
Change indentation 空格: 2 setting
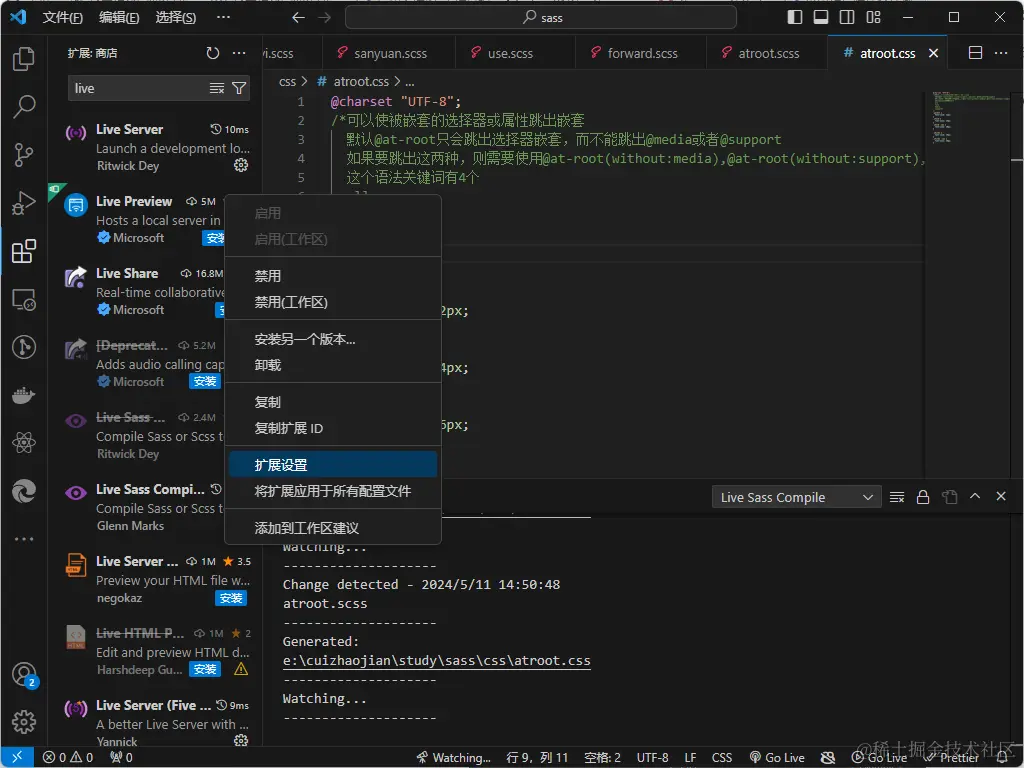pos(602,758)
